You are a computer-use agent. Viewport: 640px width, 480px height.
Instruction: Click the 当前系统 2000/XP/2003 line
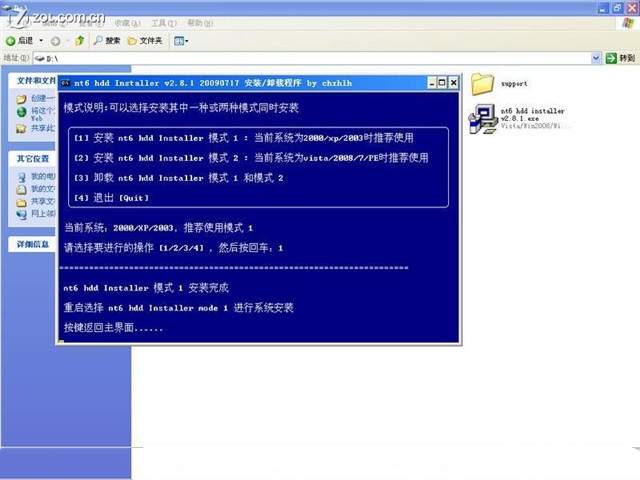pos(158,228)
